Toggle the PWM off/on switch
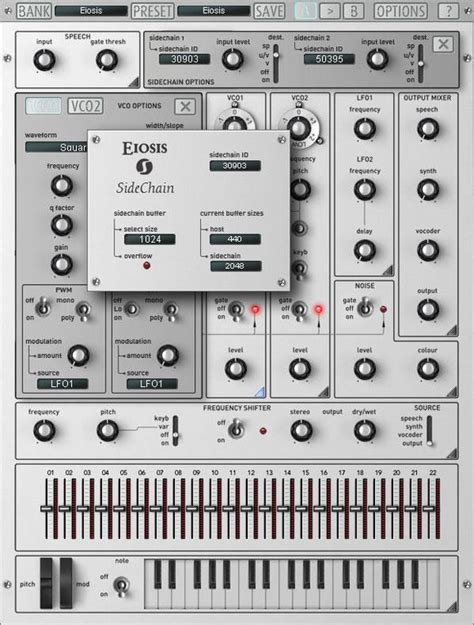Viewport: 474px width, 625px height. 44,307
